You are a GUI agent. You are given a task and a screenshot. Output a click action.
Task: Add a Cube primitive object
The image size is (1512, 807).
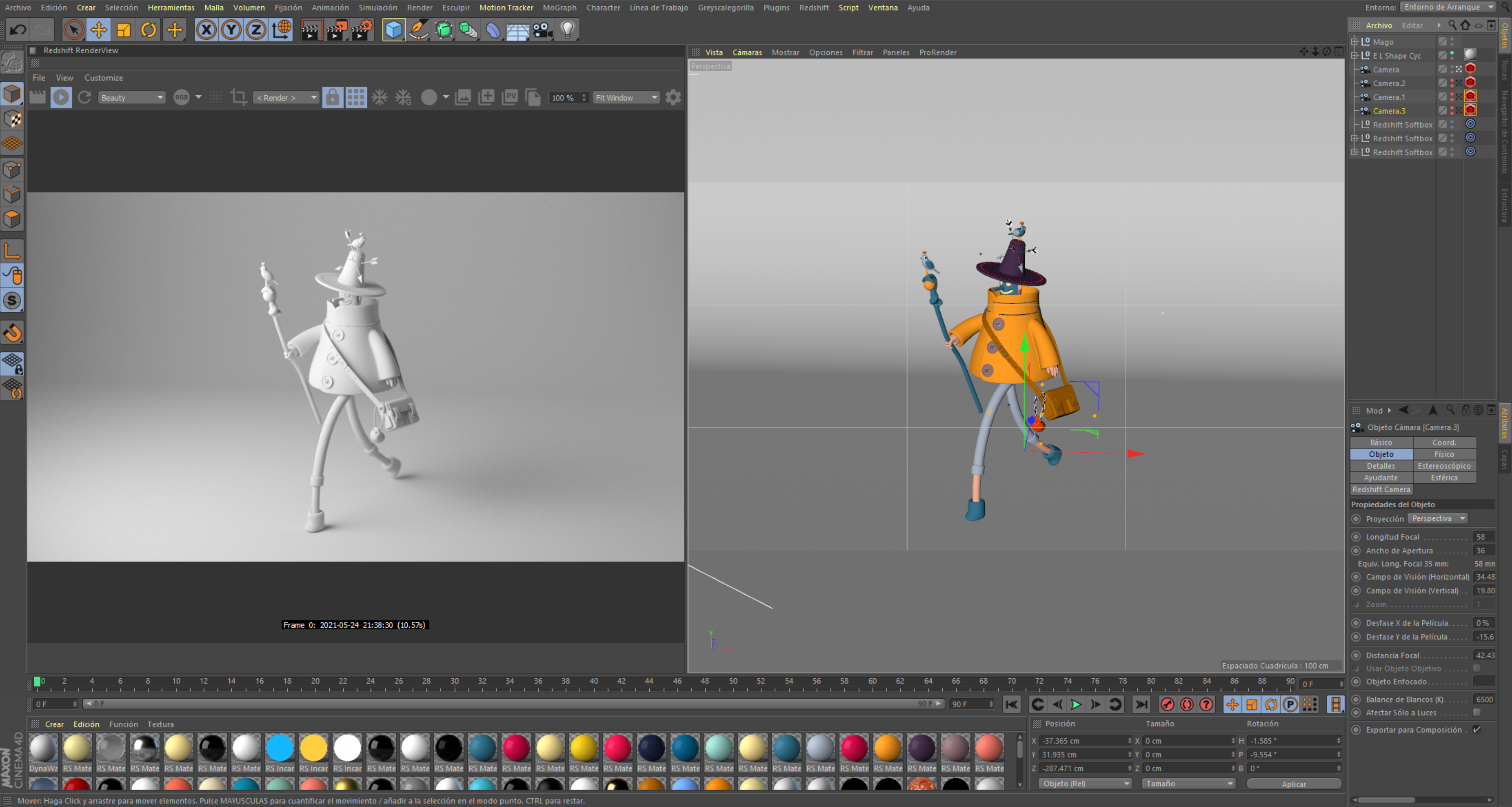tap(394, 30)
